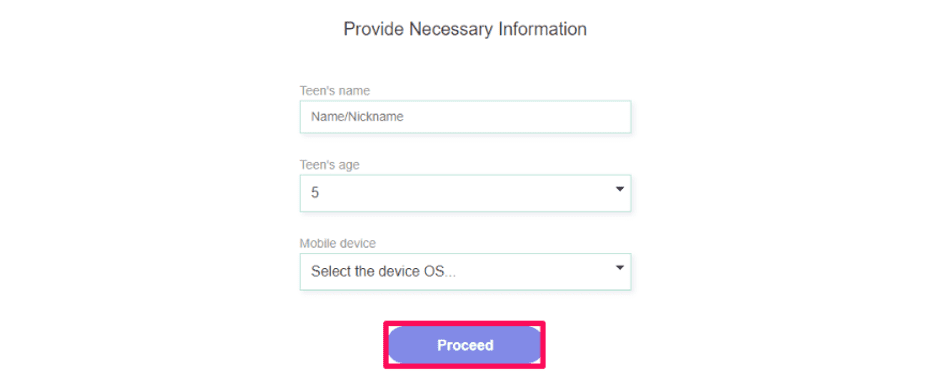Expand the Mobile device OS selector
This screenshot has width=941, height=387.
pyautogui.click(x=465, y=271)
